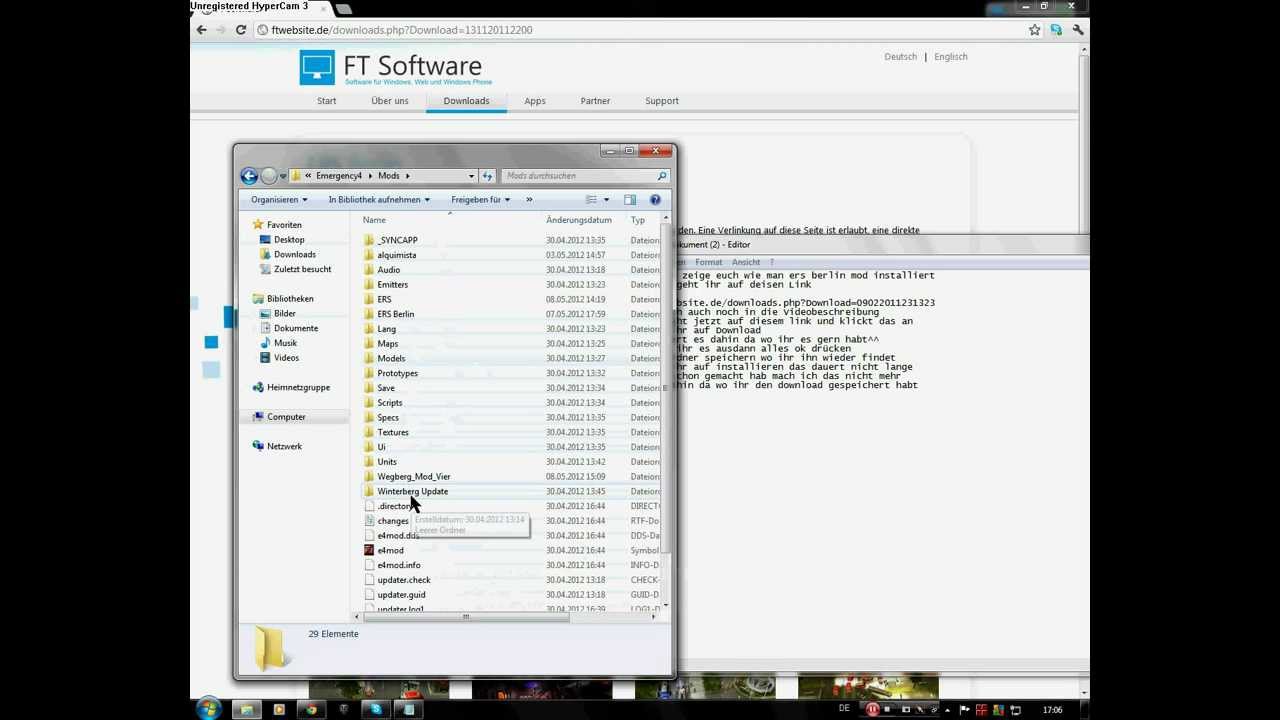Open address bar history dropdown
This screenshot has height=720, width=1280.
point(471,176)
